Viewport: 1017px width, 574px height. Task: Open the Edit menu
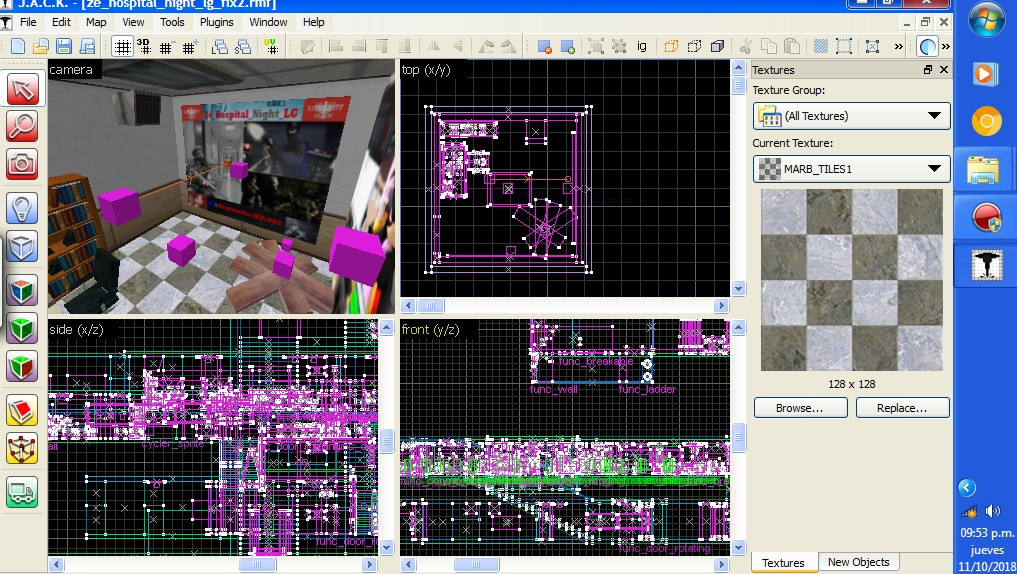pos(61,22)
